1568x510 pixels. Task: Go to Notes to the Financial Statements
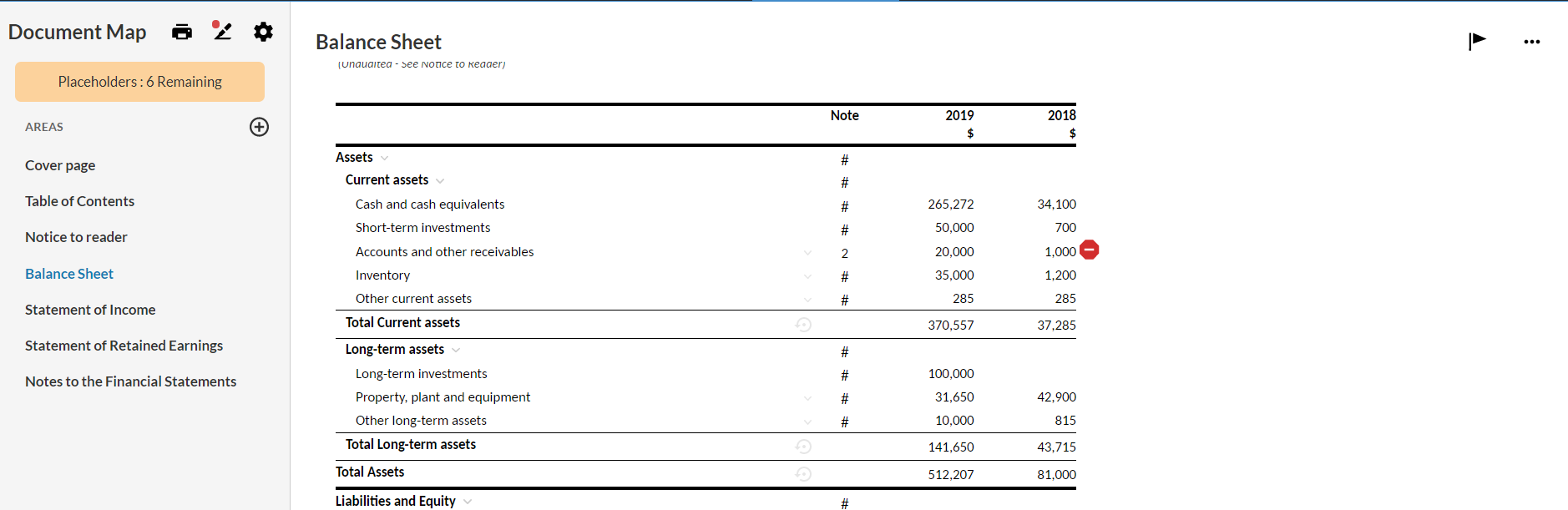(130, 381)
